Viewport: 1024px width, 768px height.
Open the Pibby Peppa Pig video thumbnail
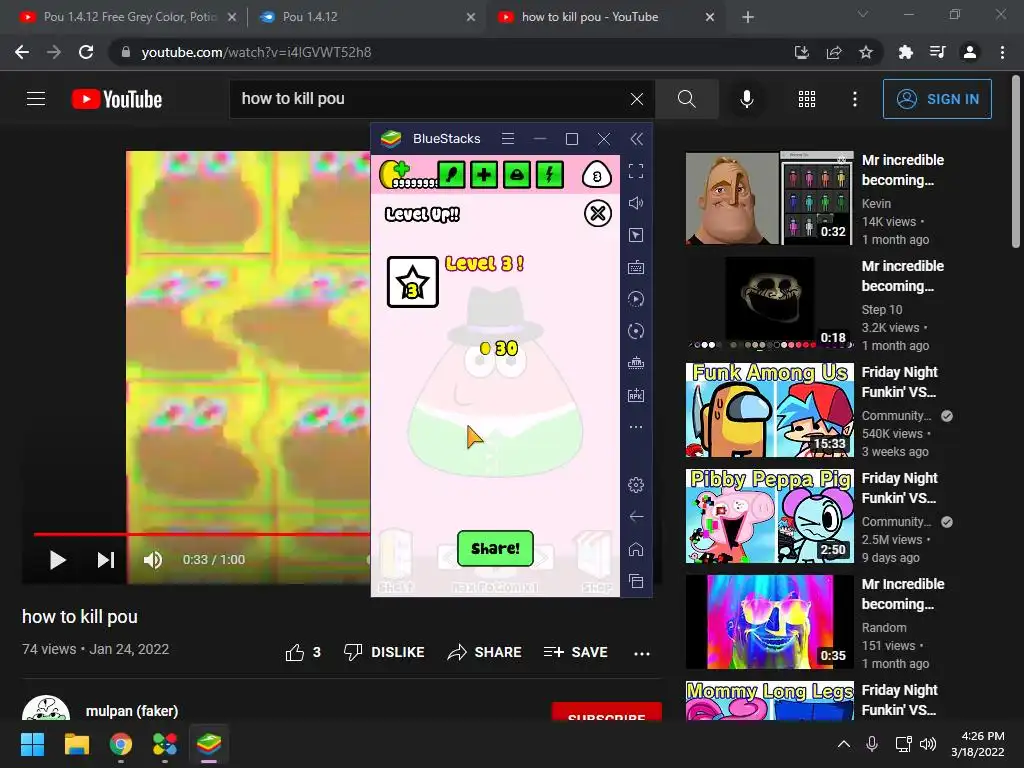pyautogui.click(x=769, y=516)
